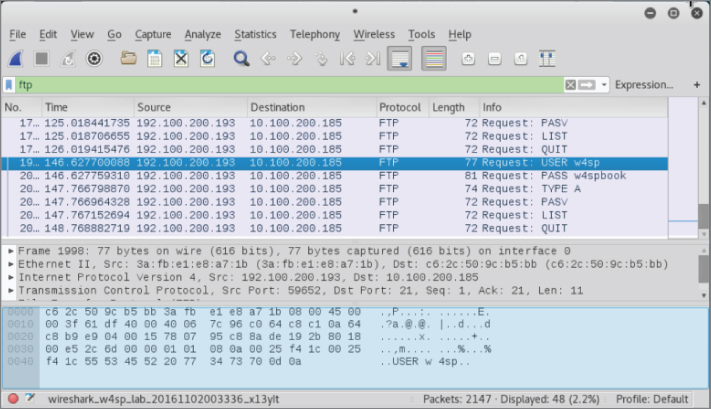Click the red capture status indicator
711x409 pixels.
(13, 399)
